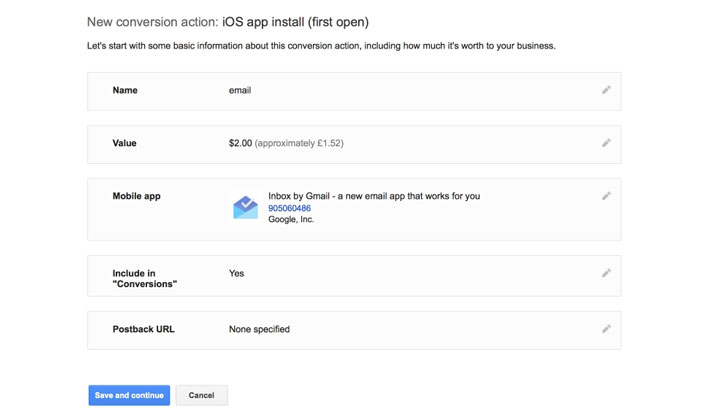720x413 pixels.
Task: Click the Inbox by Gmail app title text
Action: click(373, 196)
